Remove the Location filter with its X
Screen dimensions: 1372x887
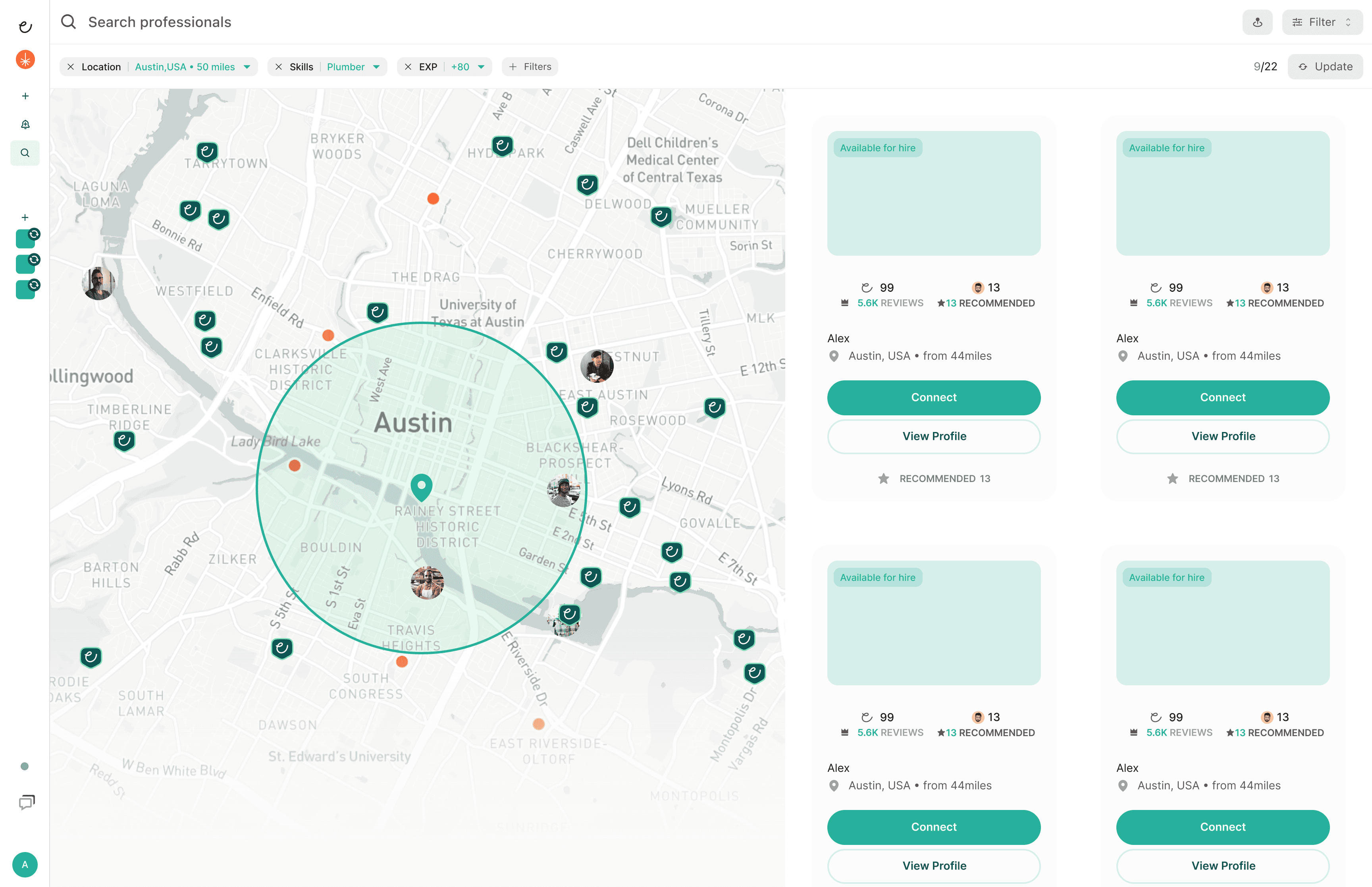point(70,67)
